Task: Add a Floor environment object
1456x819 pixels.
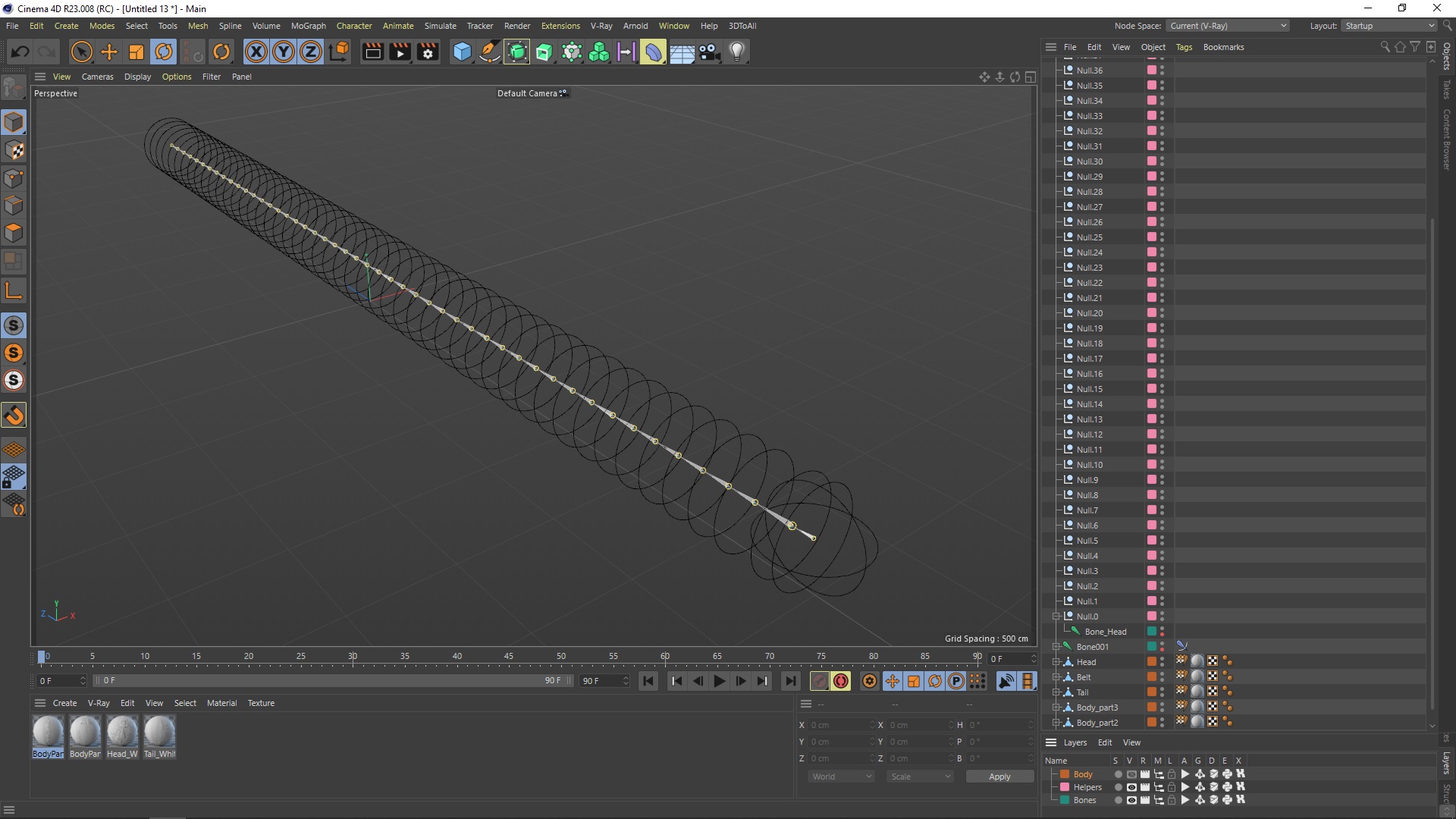Action: pyautogui.click(x=682, y=52)
